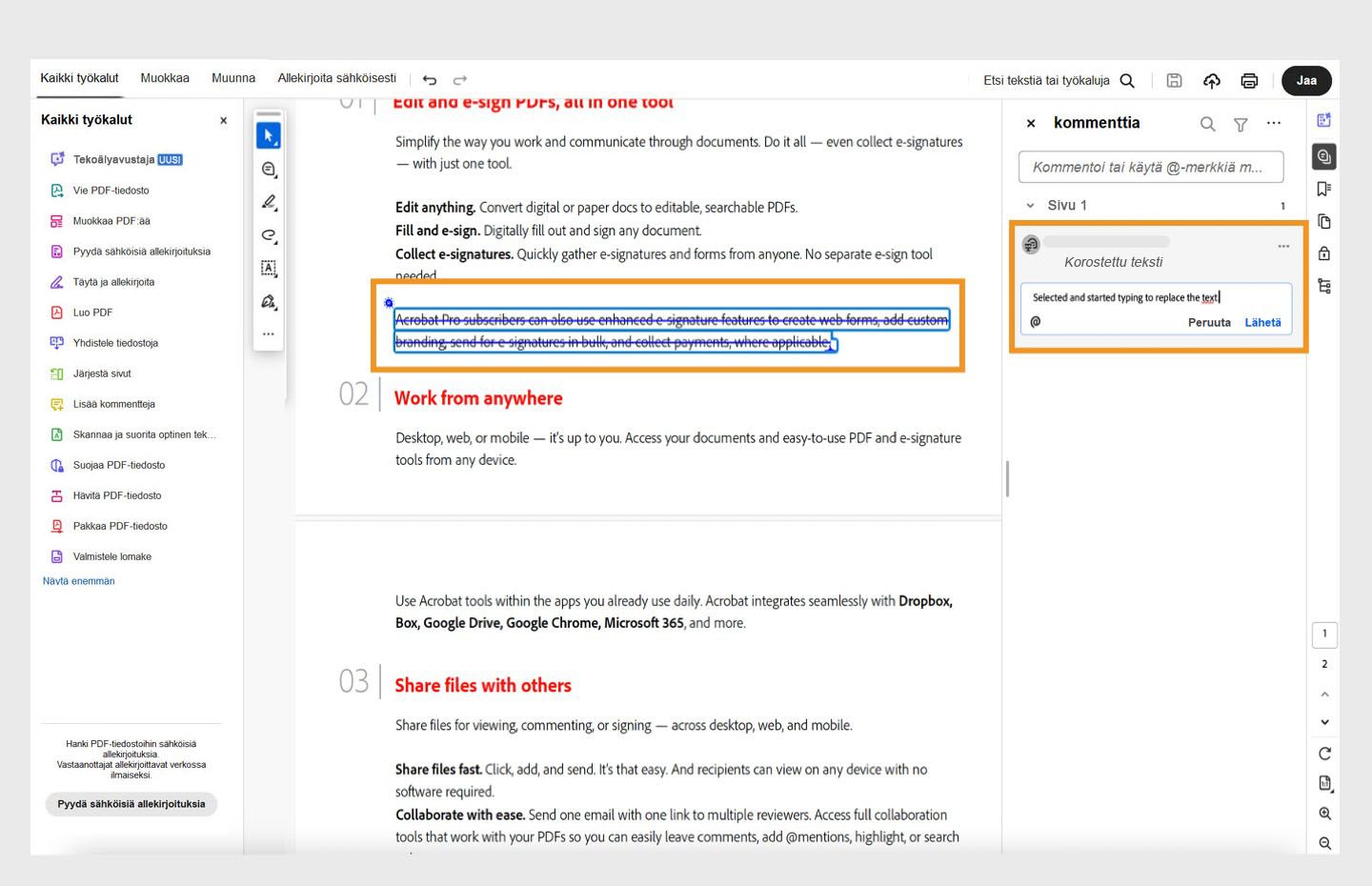Upload file to cloud storage

click(1212, 81)
